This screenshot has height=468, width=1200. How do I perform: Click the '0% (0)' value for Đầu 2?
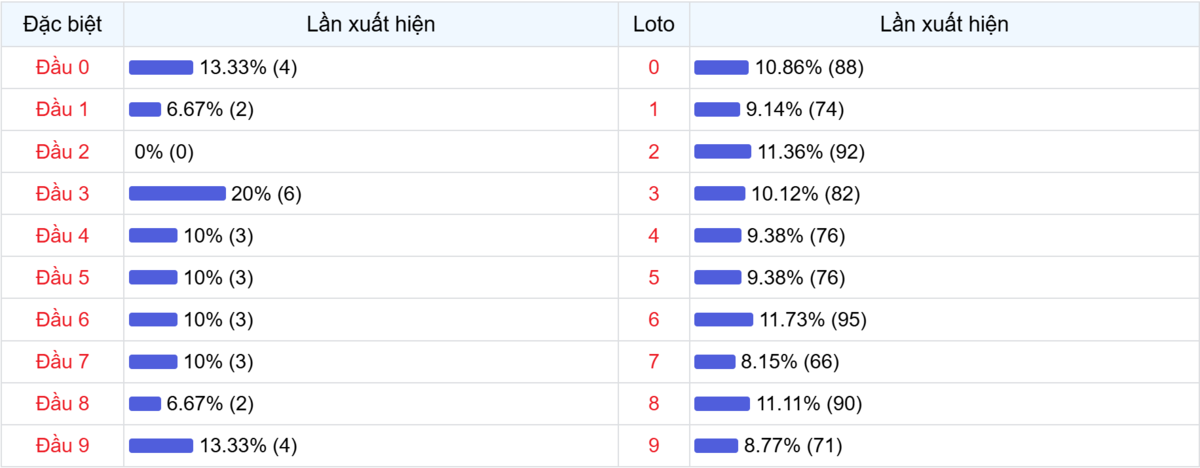point(164,152)
